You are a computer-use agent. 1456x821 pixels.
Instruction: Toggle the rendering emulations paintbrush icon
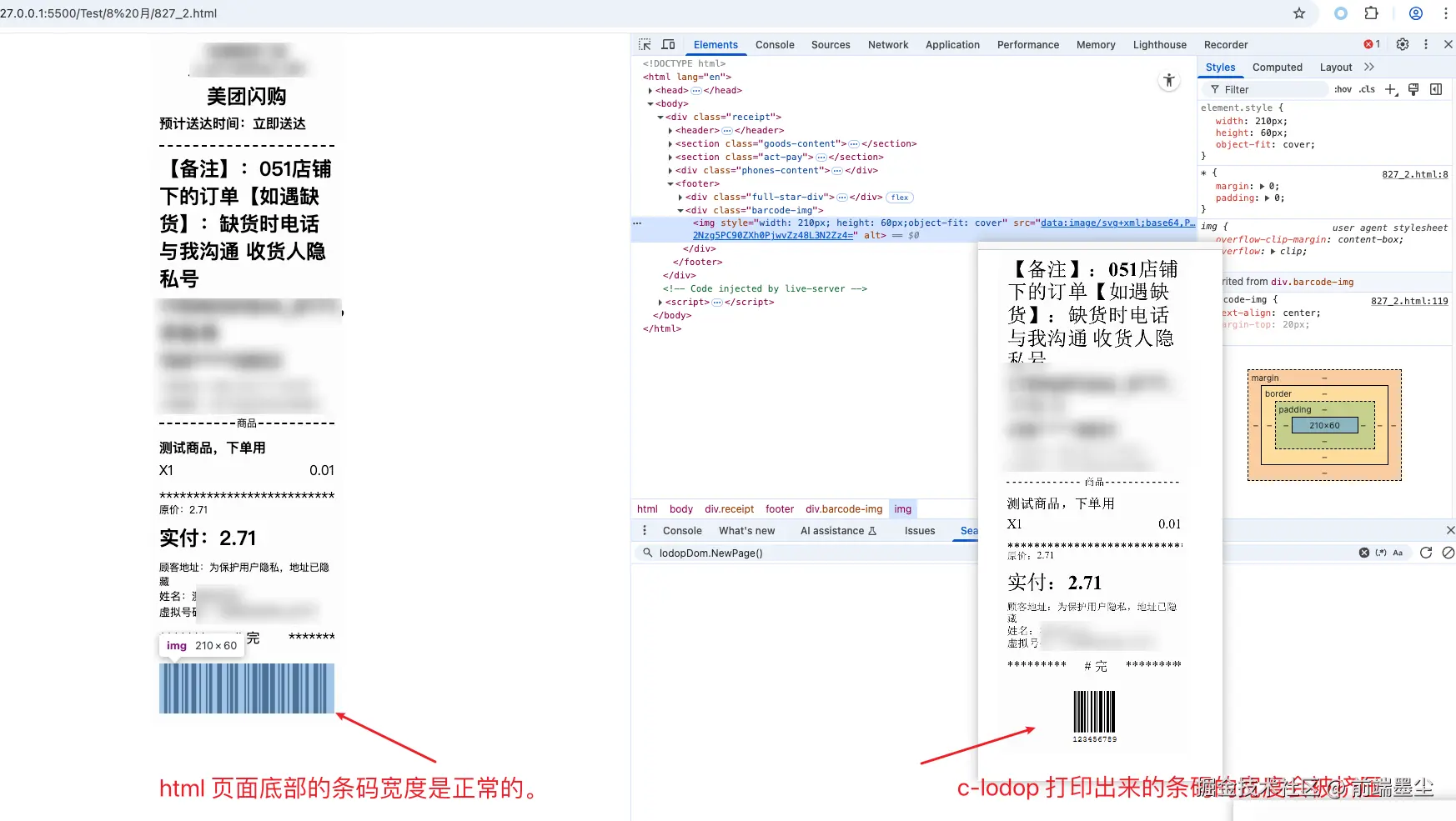point(1413,89)
